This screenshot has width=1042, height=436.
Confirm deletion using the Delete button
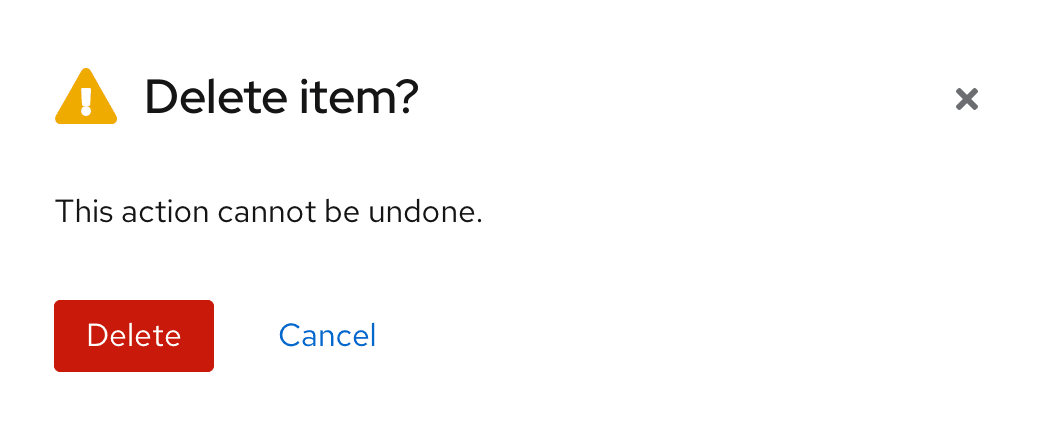click(x=134, y=336)
